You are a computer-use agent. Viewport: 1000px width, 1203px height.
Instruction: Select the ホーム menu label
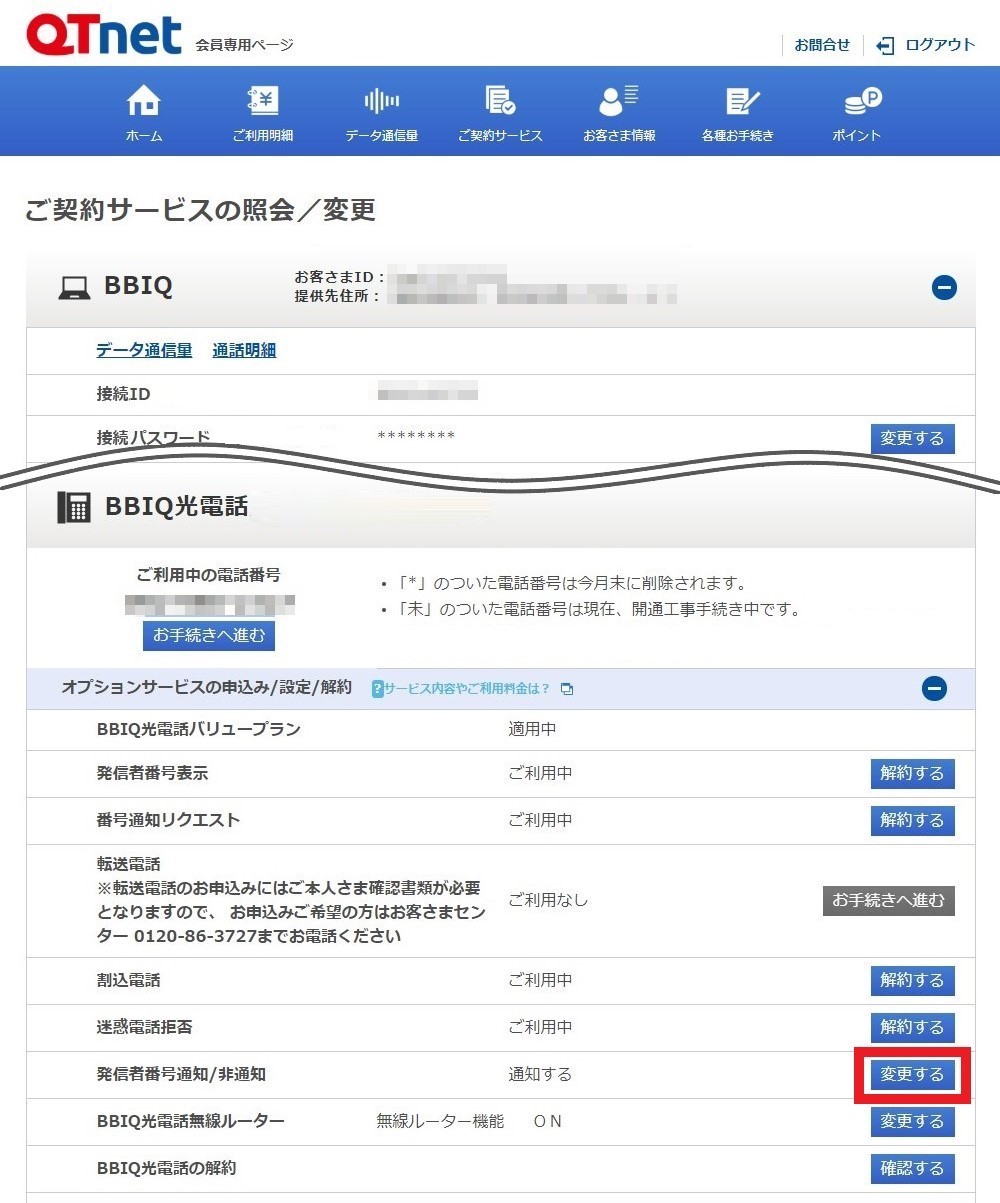click(x=144, y=136)
